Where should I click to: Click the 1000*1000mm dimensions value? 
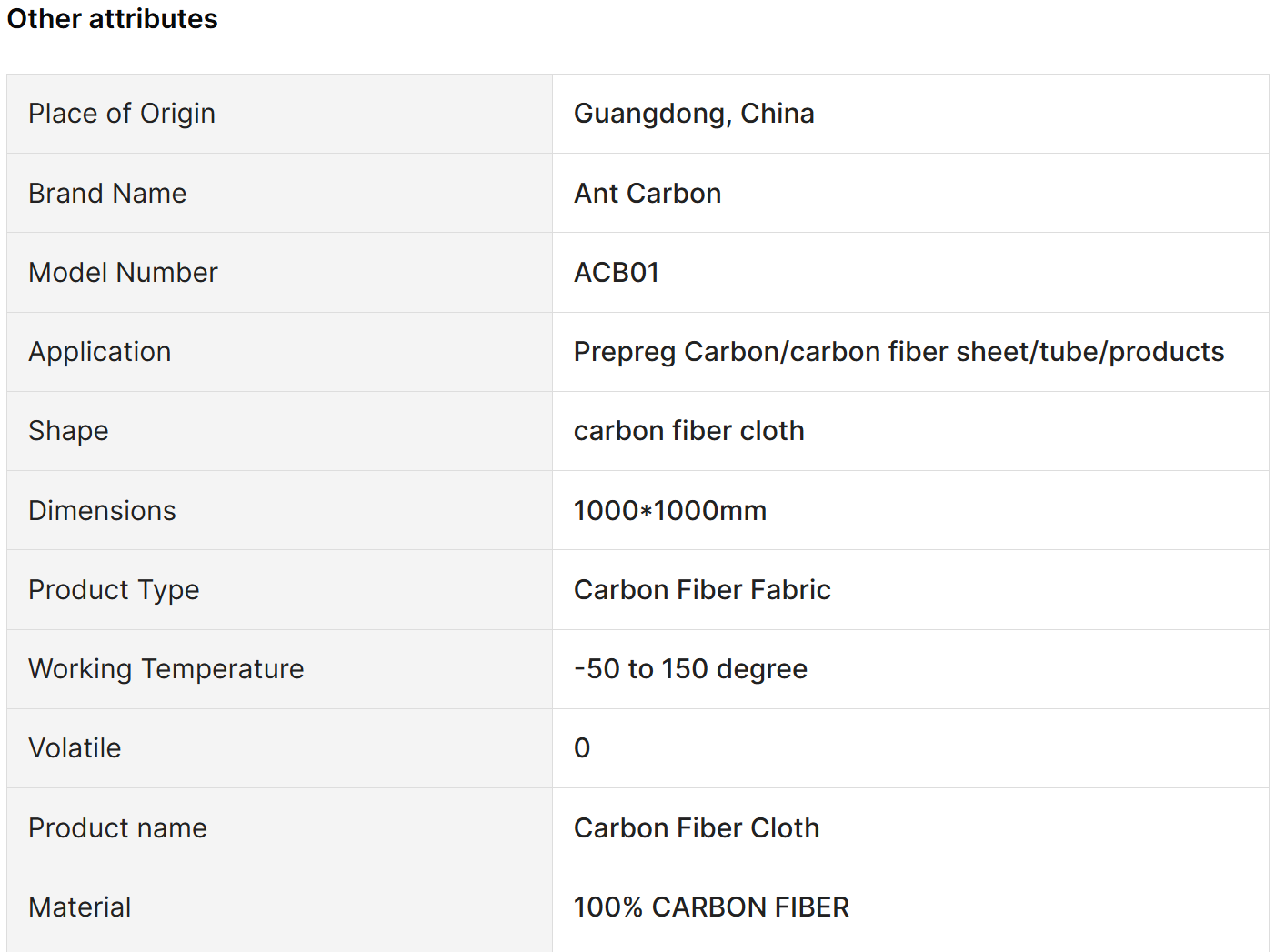670,510
